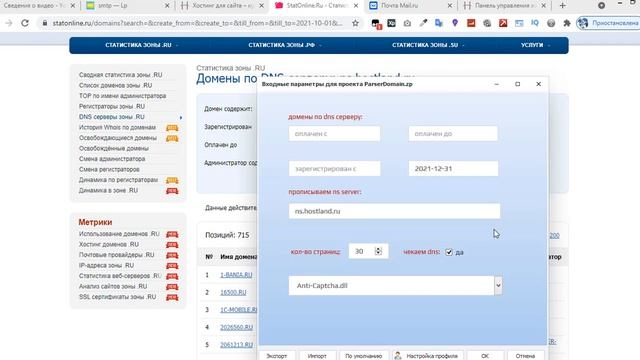Close the smtp — Lp tab
The width and height of the screenshot is (640, 360).
[167, 6]
